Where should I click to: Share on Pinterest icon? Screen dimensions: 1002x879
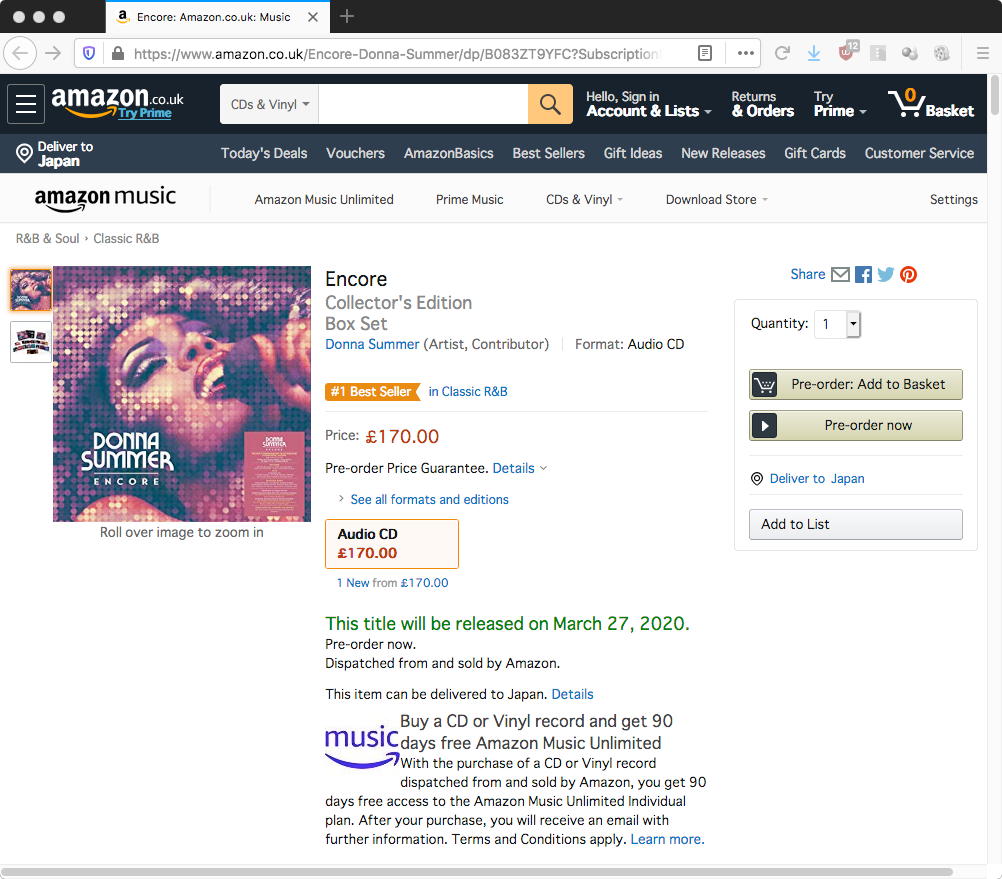click(908, 275)
